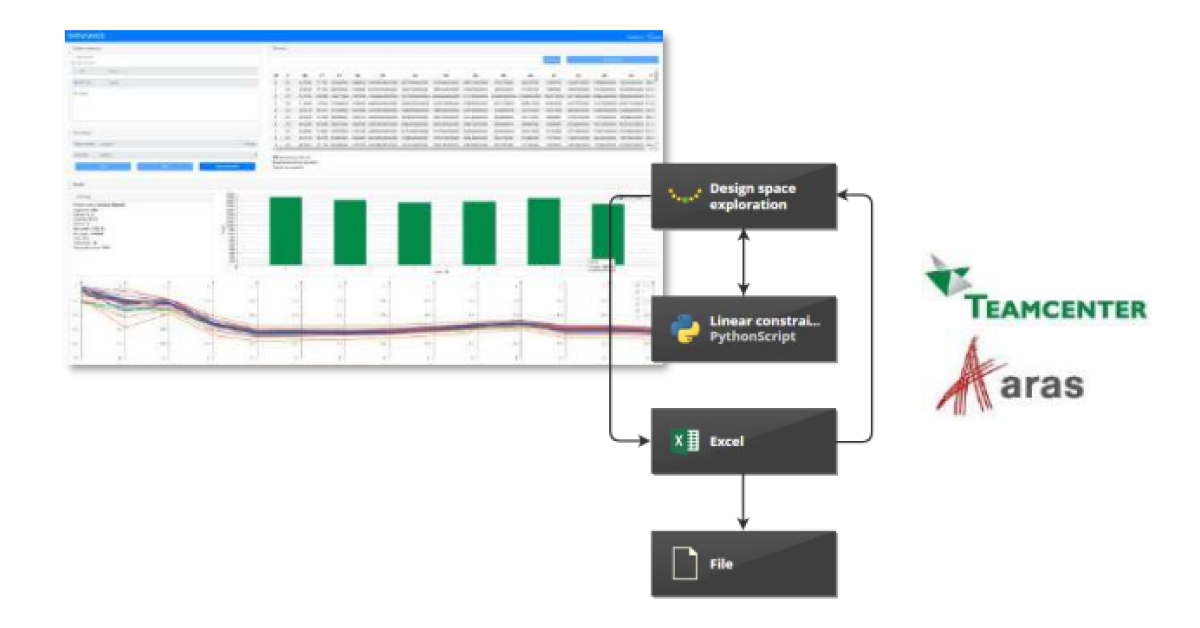Click the blank document icon on the File block
The width and height of the screenshot is (1200, 628).
684,564
